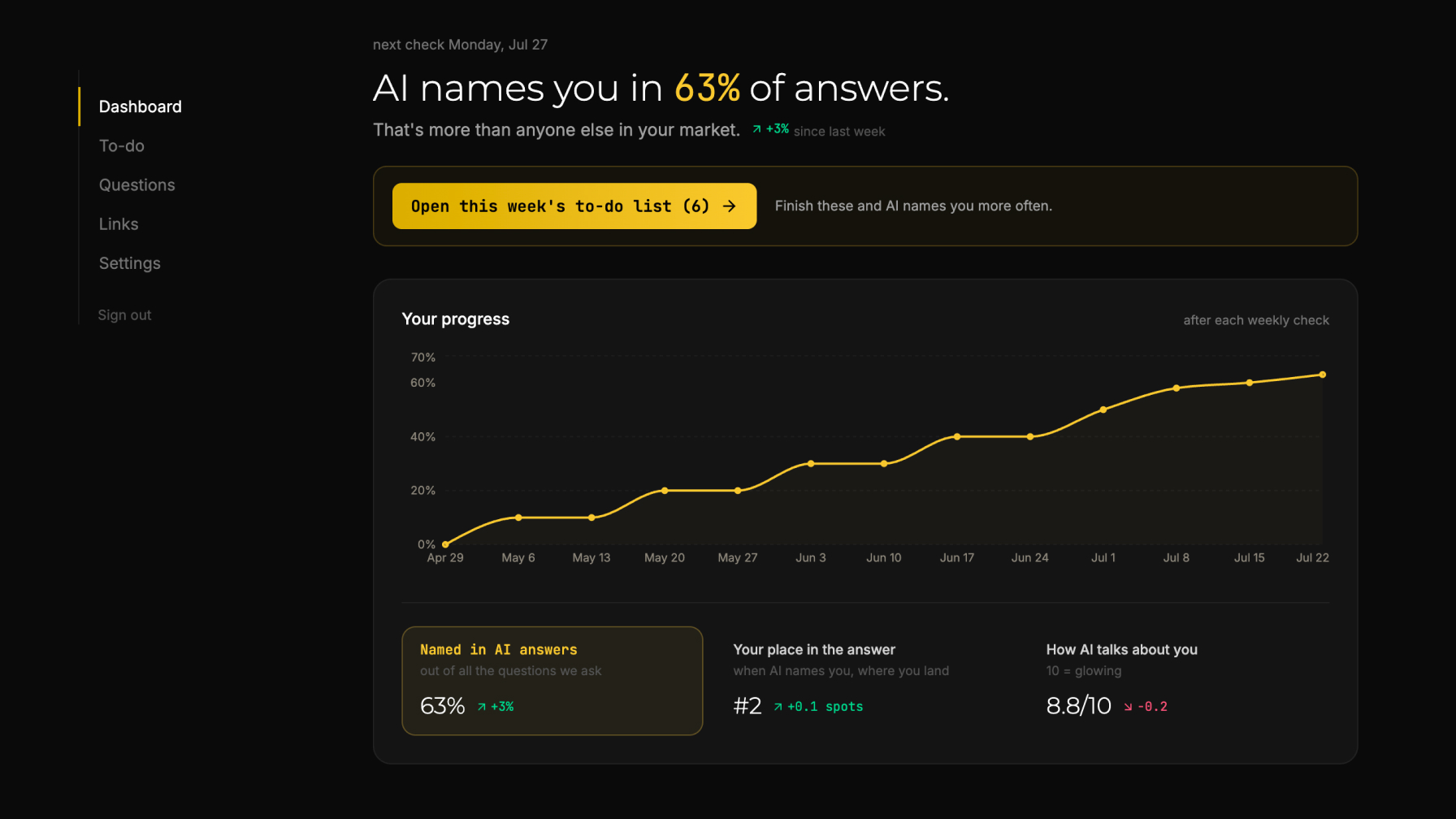
Task: Open the Questions section
Action: pos(136,184)
